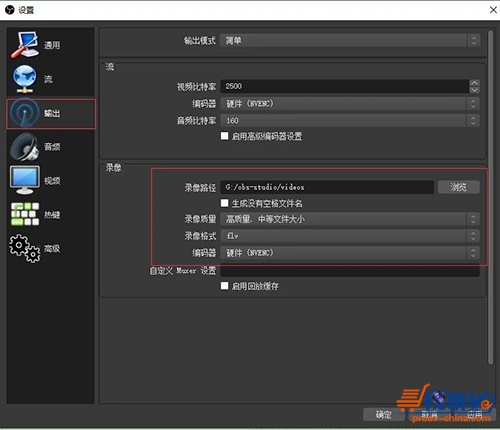Click the 录像路径 path input field

pos(327,187)
